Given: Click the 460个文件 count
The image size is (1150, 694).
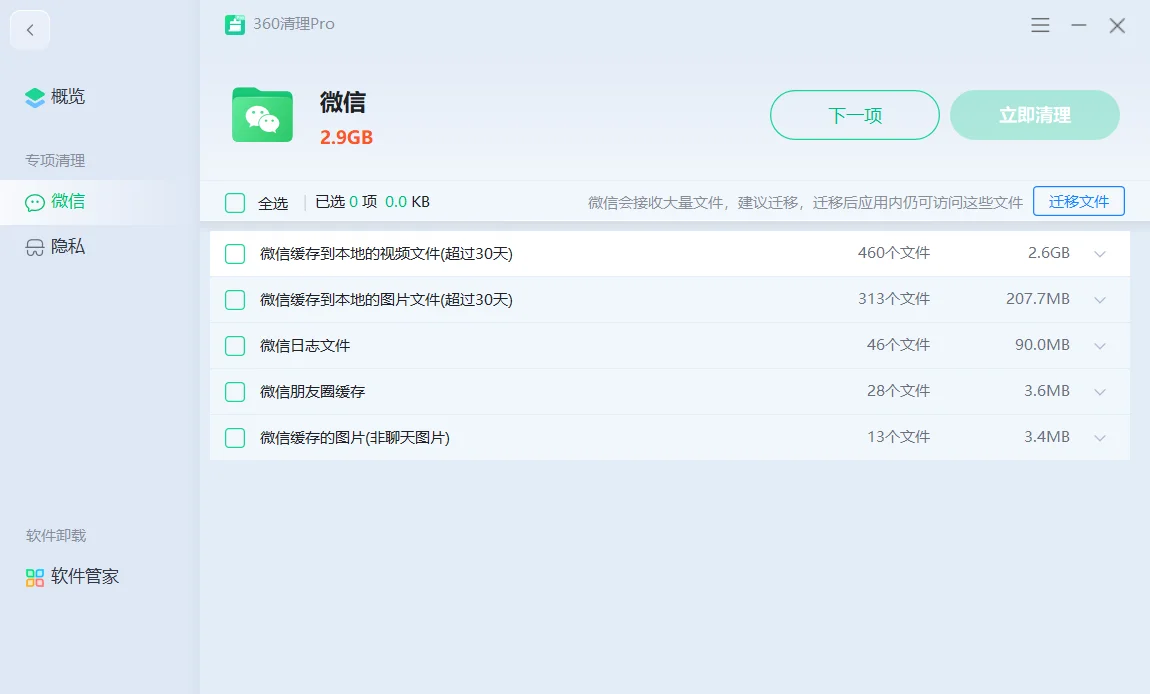Looking at the screenshot, I should (x=894, y=253).
